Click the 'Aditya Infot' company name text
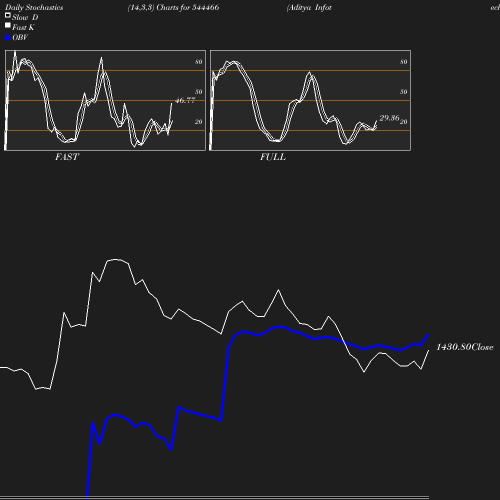Image resolution: width=500 pixels, height=500 pixels. [309, 8]
